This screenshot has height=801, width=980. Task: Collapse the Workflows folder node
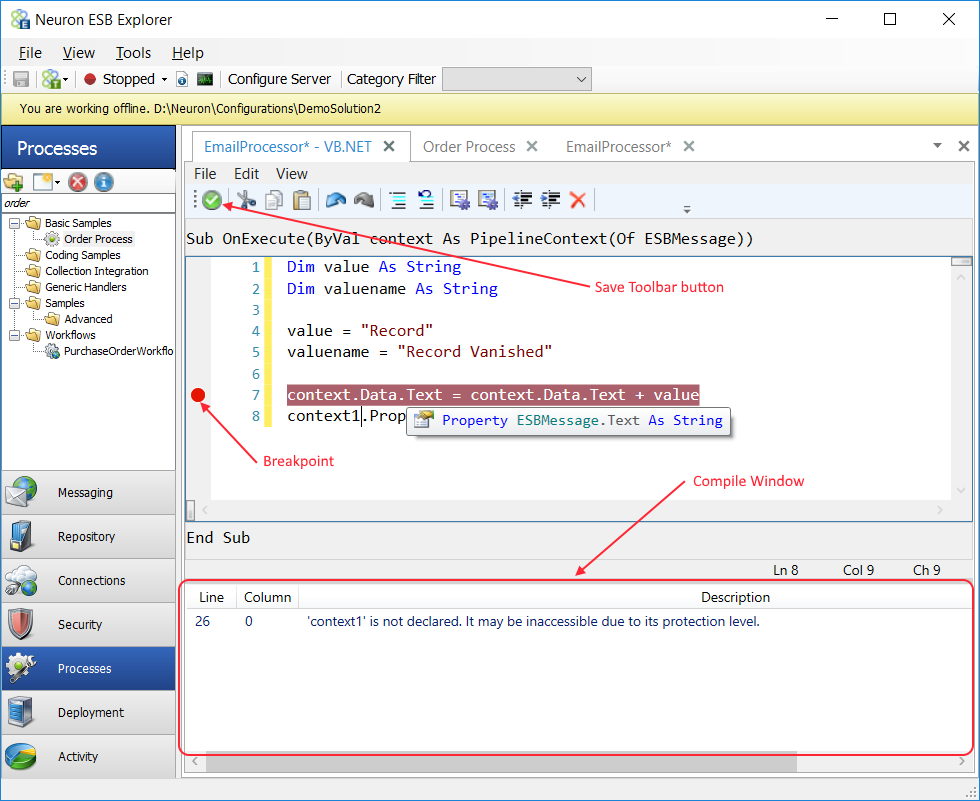[x=14, y=335]
